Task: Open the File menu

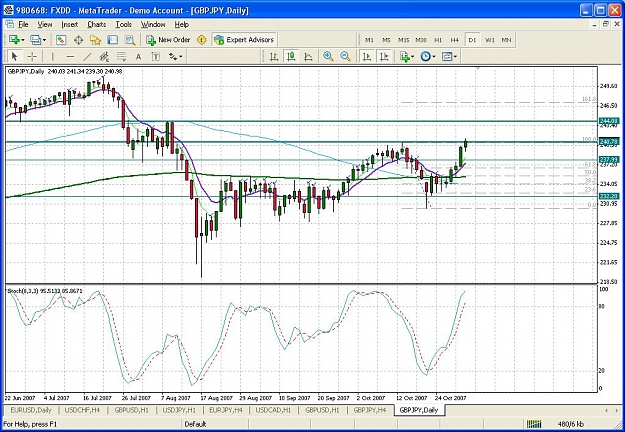Action: coord(23,24)
